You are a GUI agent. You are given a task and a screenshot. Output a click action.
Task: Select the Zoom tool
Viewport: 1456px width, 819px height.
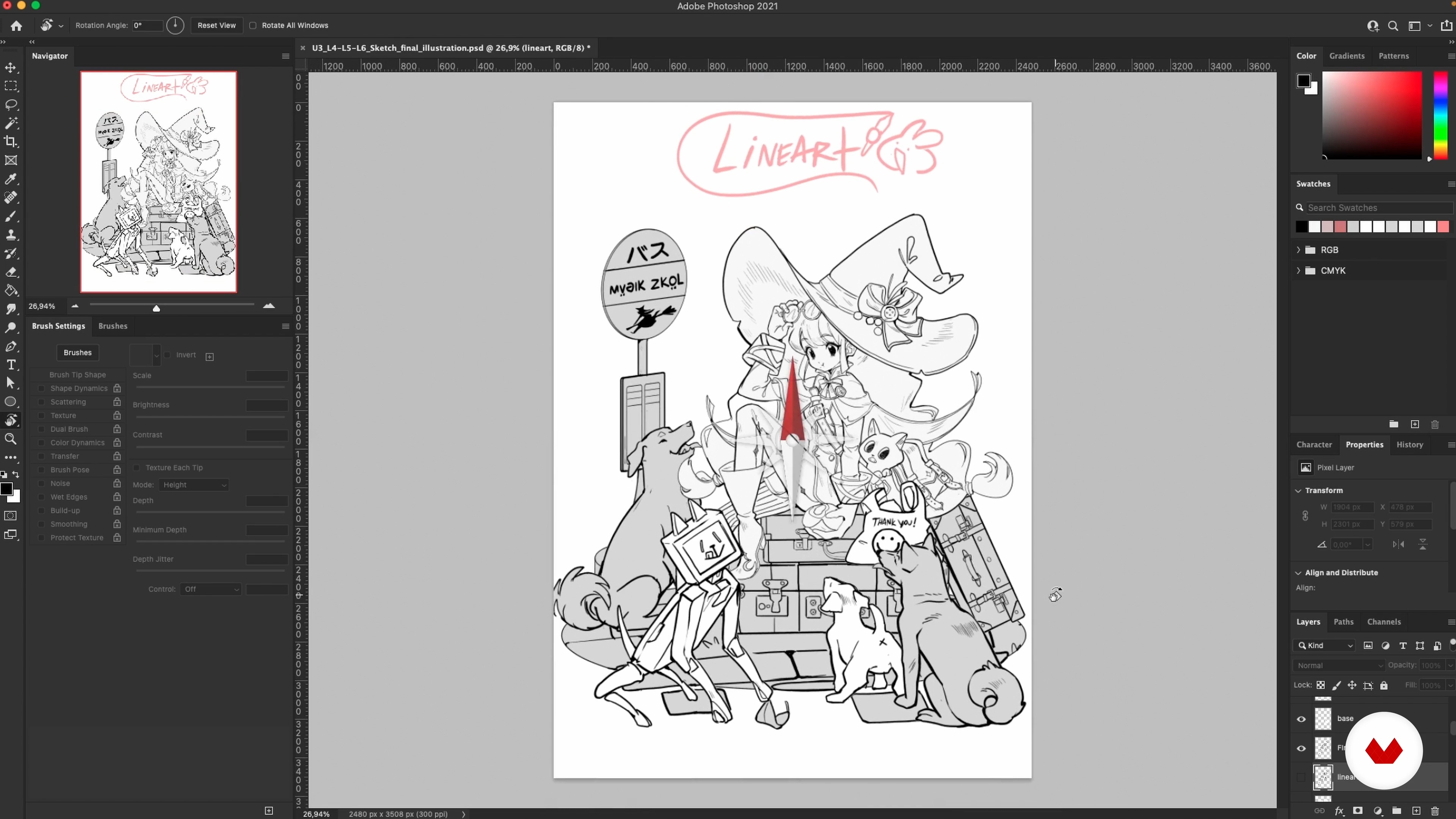[11, 439]
